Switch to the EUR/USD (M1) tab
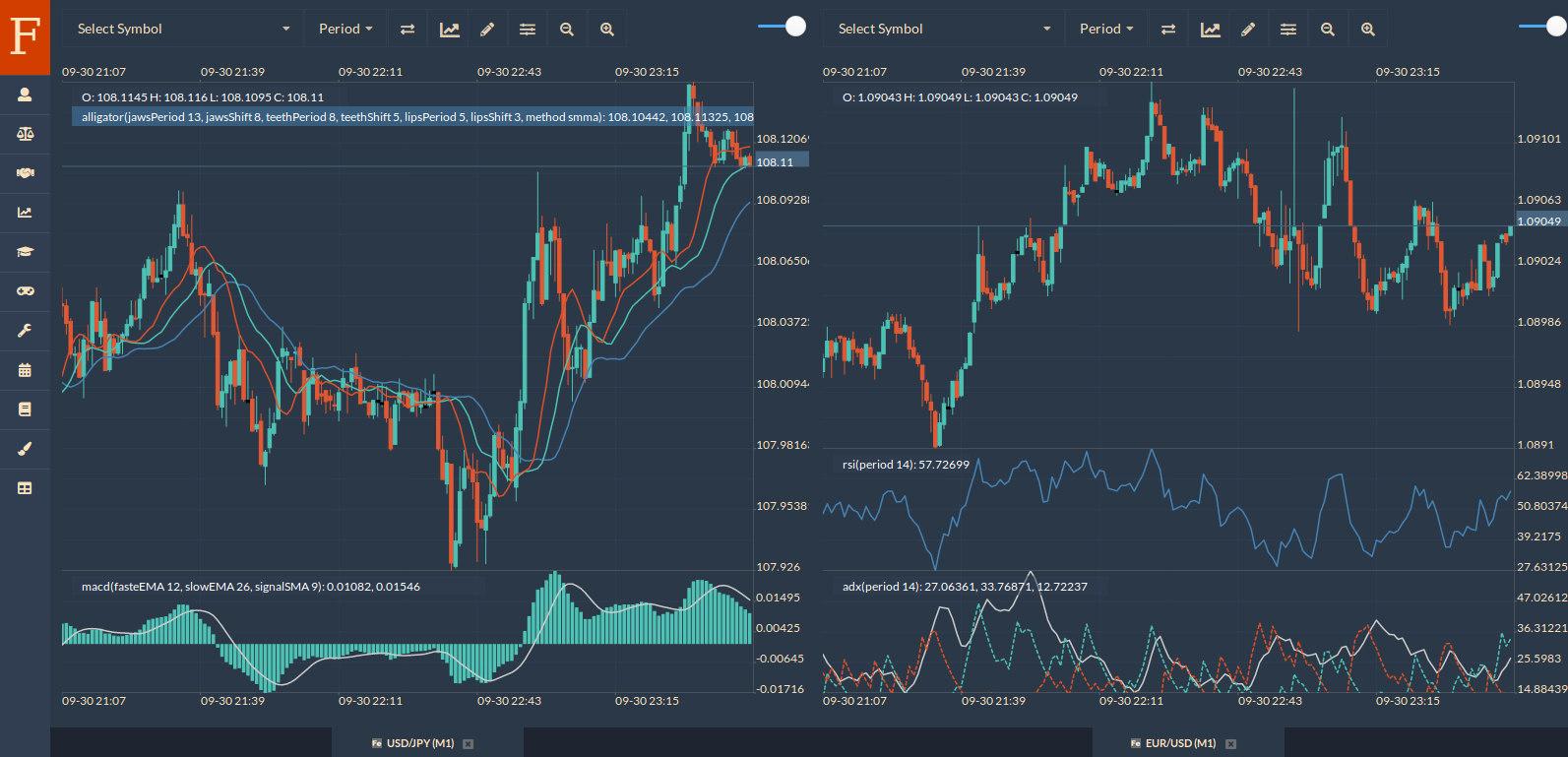Viewport: 1568px width, 757px height. 1180,743
